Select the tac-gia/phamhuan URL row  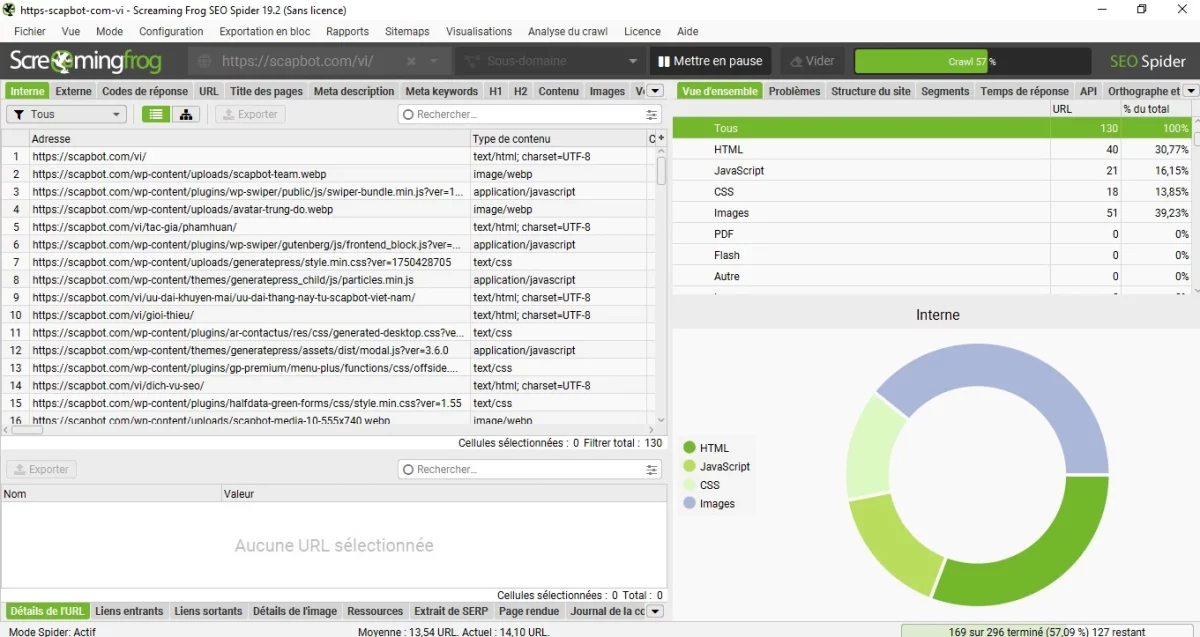tap(328, 227)
